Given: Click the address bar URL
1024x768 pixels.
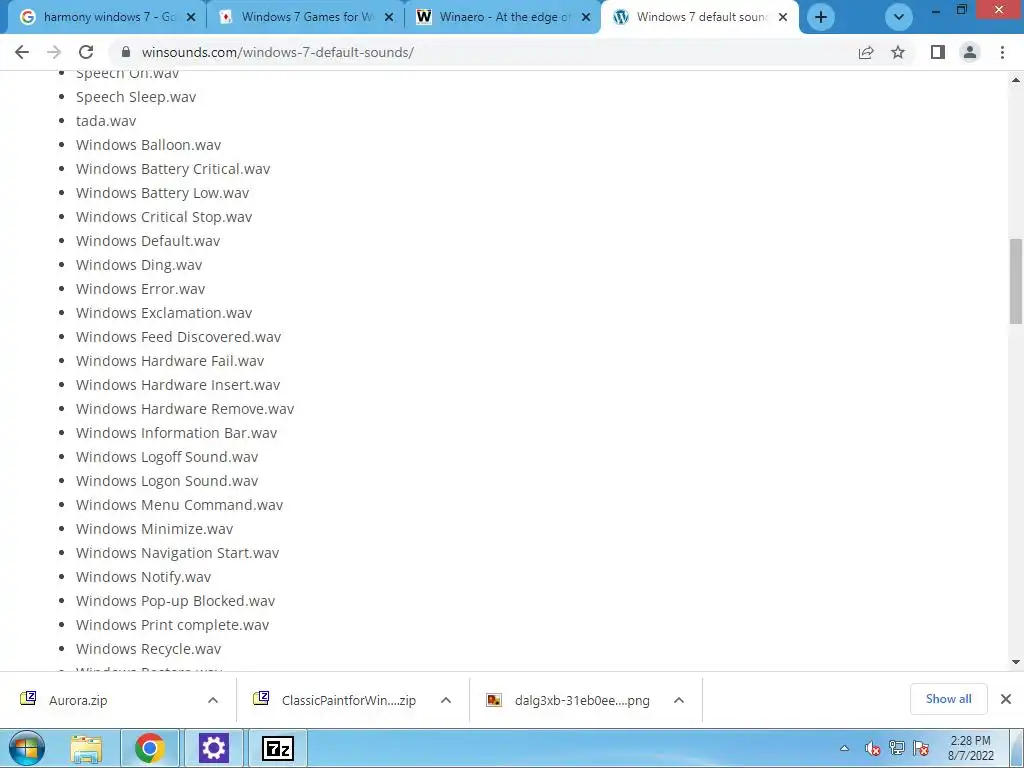Looking at the screenshot, I should coord(278,52).
